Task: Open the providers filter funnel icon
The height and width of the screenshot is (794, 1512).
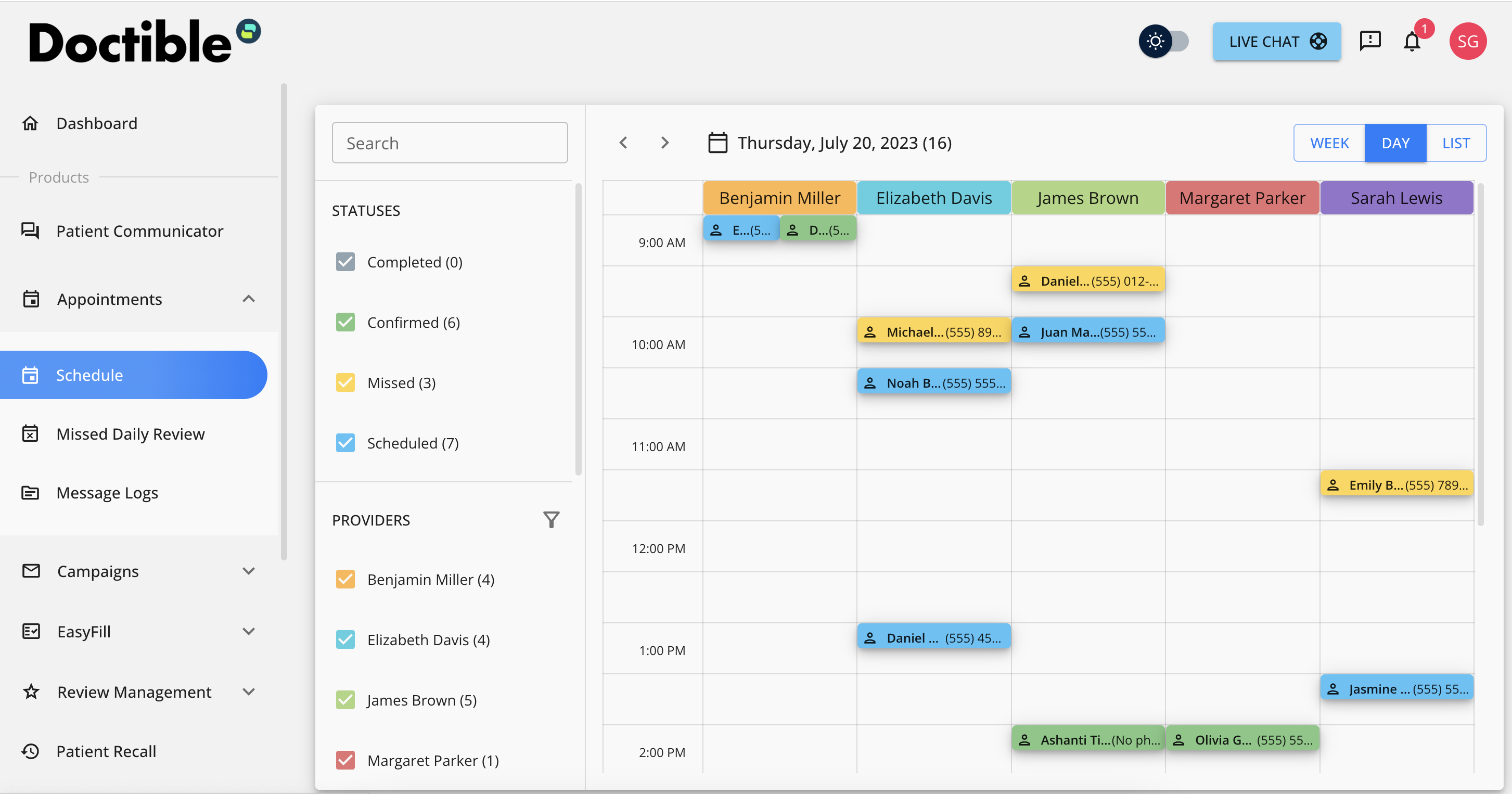Action: point(551,519)
